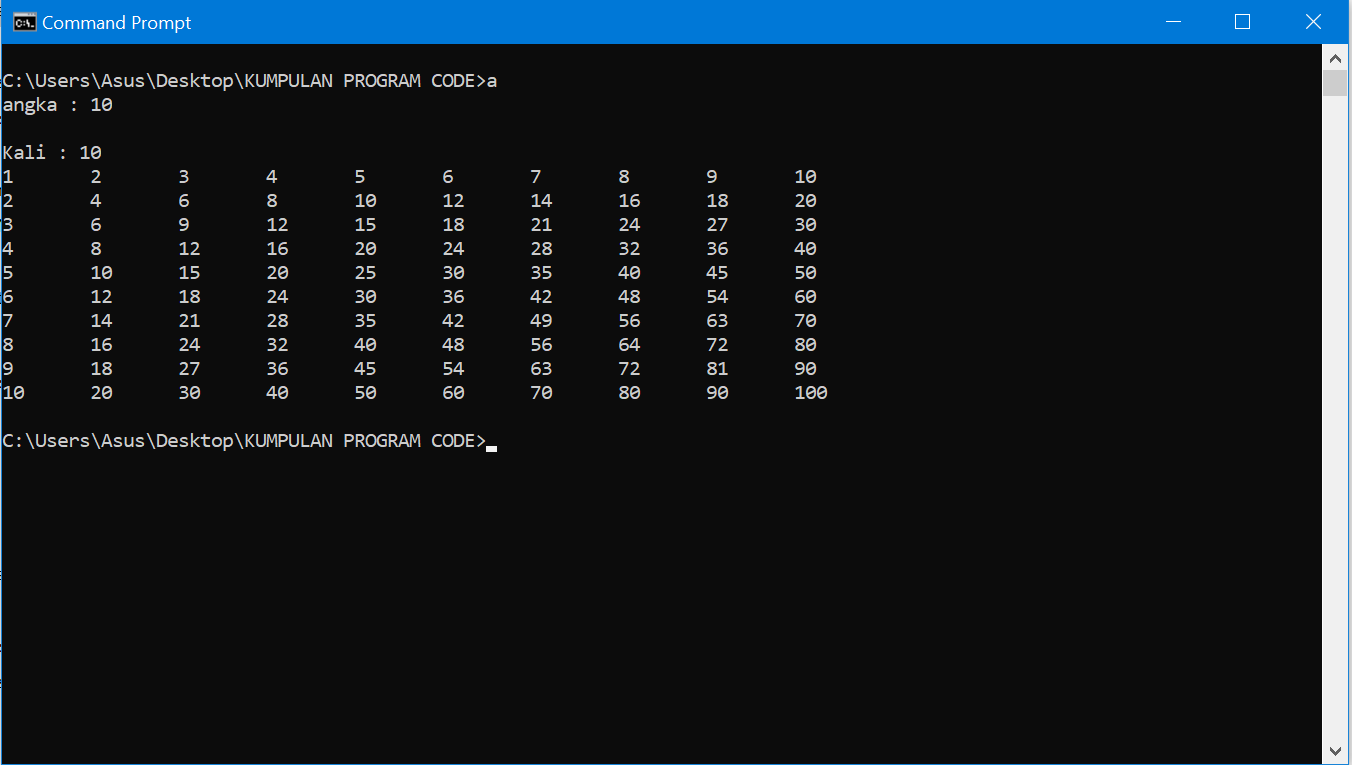
Task: Click 27 in the row starting with 3
Action: 717,225
